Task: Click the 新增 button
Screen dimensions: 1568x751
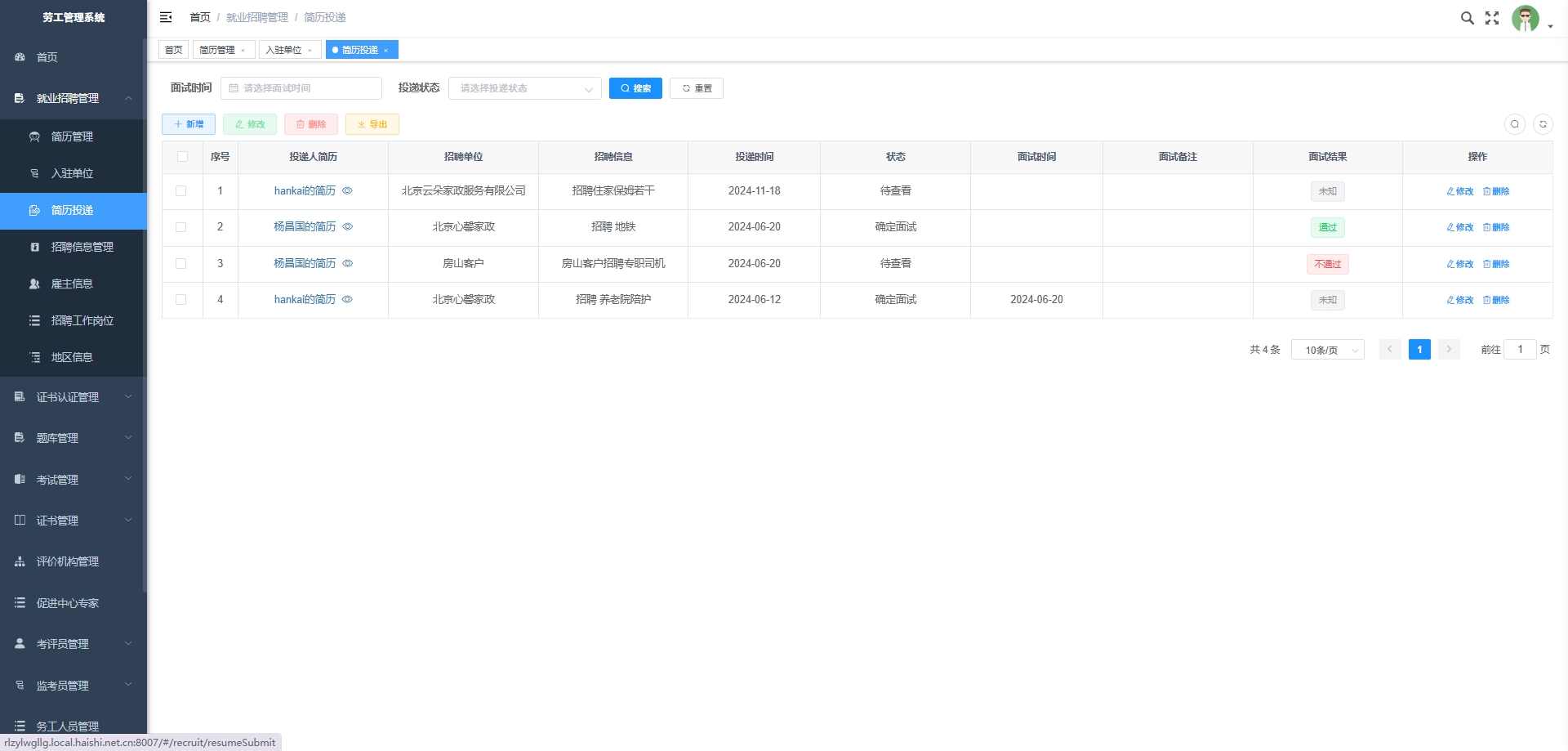Action: [189, 124]
